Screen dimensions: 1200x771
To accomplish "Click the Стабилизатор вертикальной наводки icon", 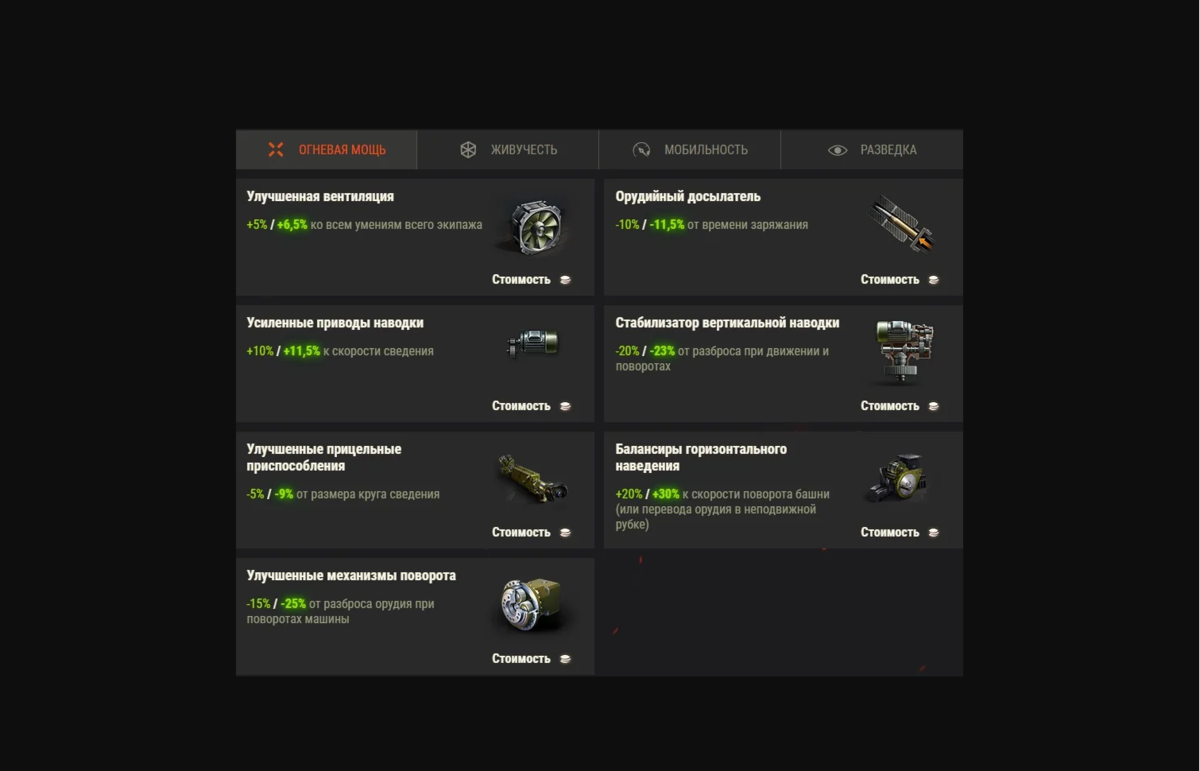I will [903, 351].
